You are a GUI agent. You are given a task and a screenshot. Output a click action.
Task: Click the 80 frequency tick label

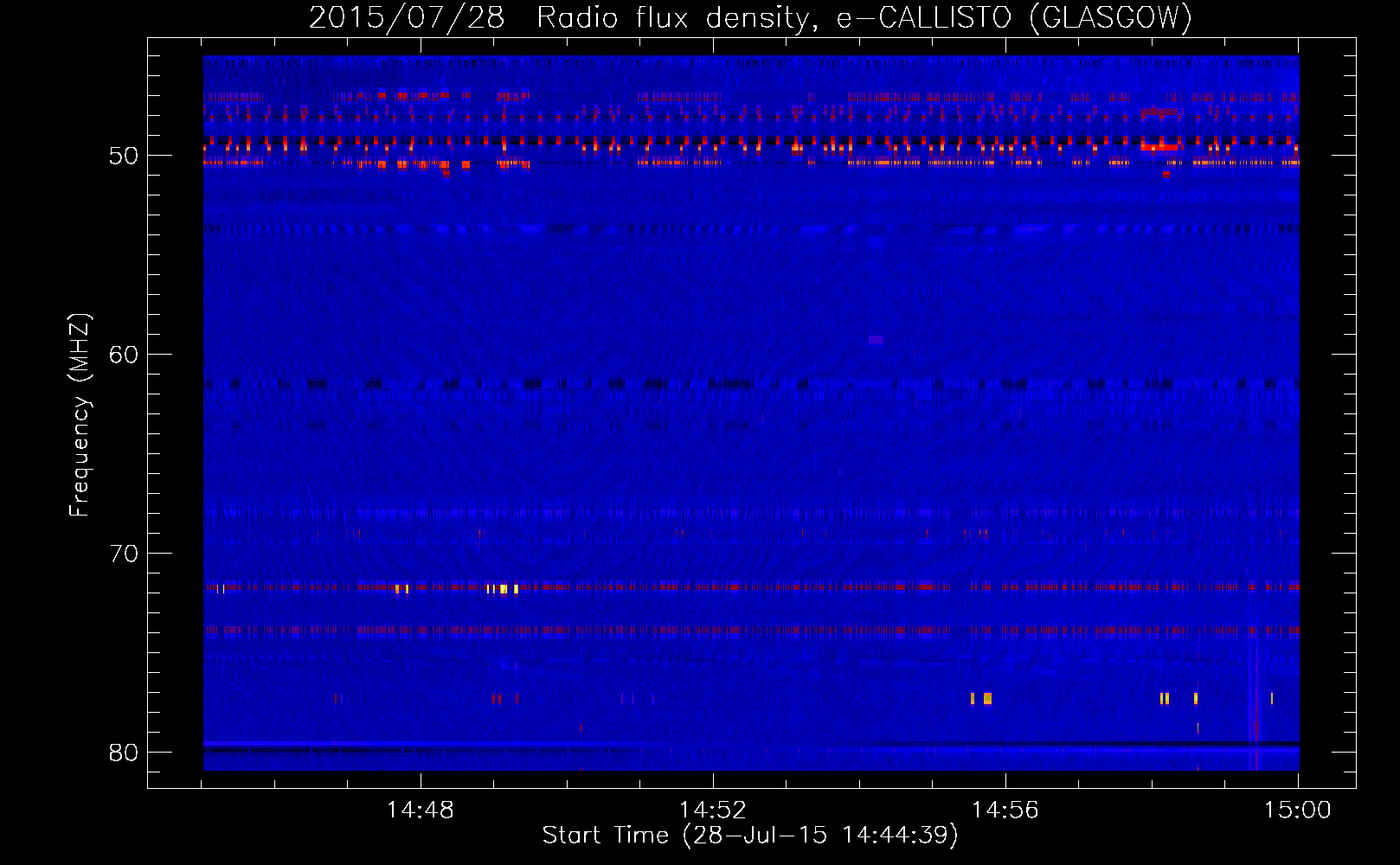click(x=124, y=753)
